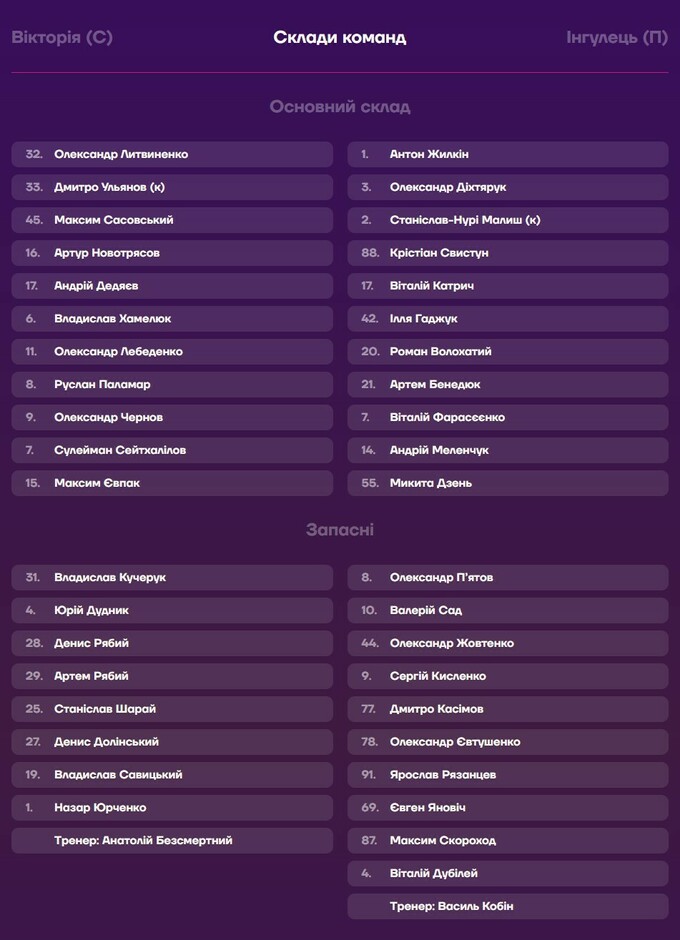Click Сулейман Сейтхалілов in starting lineup

click(172, 450)
